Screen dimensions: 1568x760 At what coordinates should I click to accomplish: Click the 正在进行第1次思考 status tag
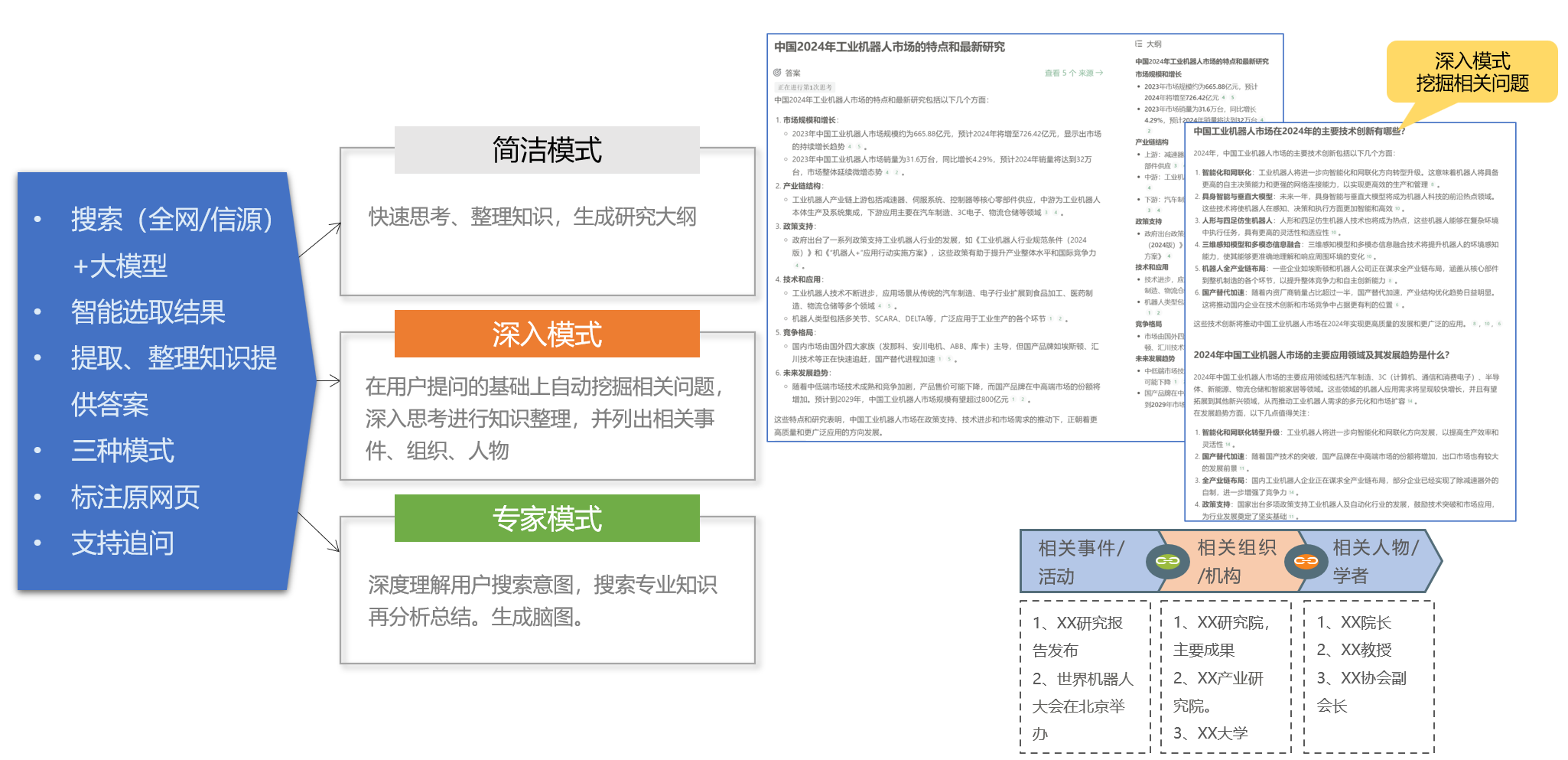[x=805, y=87]
